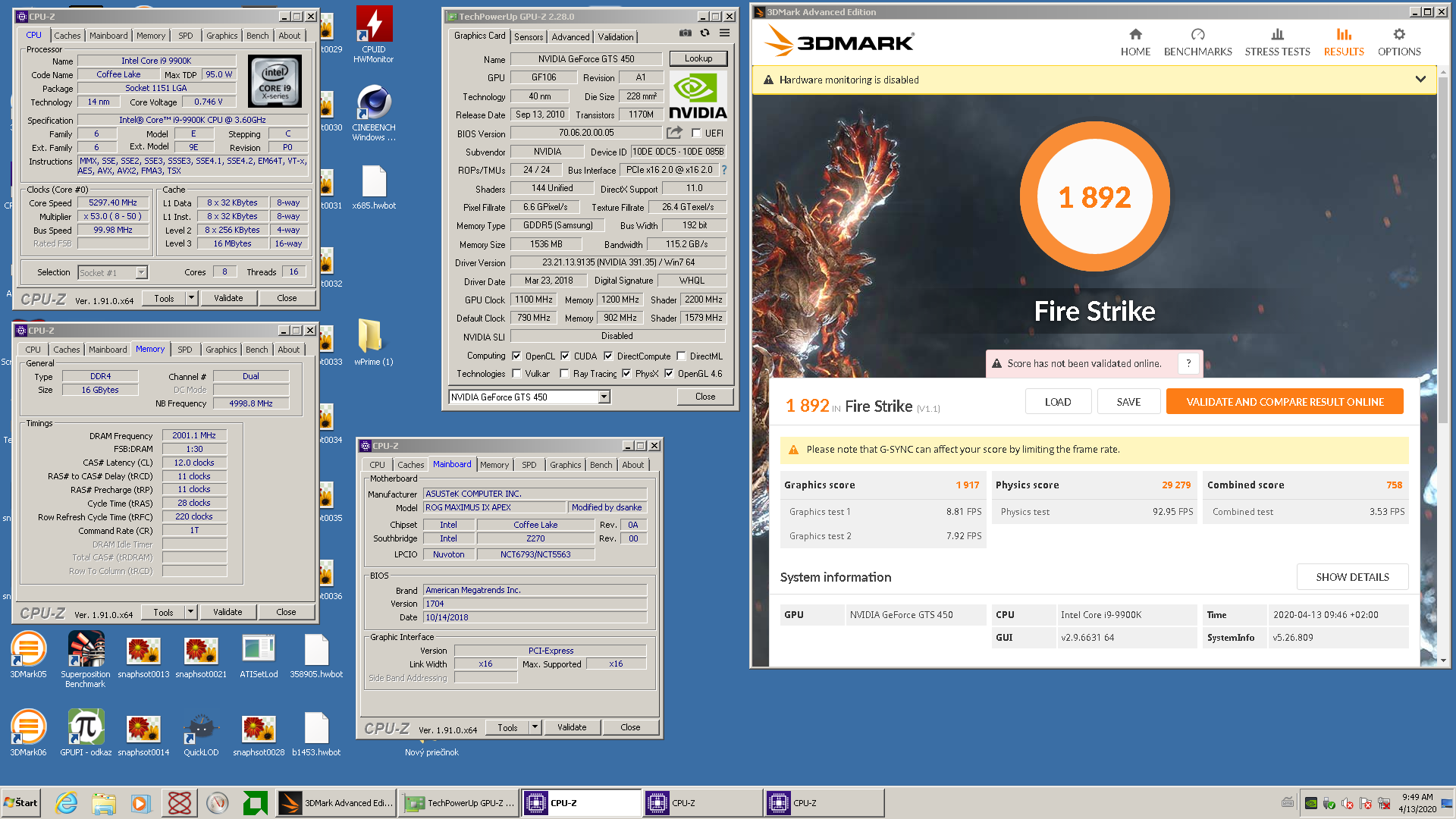Click the Start button
The height and width of the screenshot is (819, 1456).
click(x=21, y=802)
